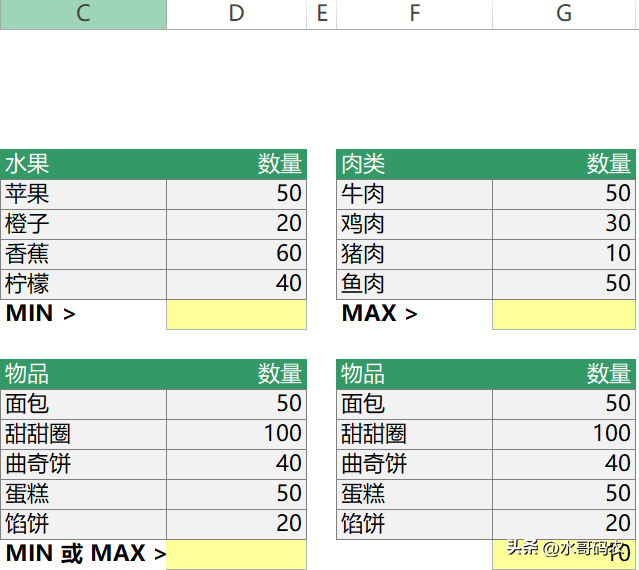Click the 苹果 cell
This screenshot has width=639, height=570.
pyautogui.click(x=83, y=194)
